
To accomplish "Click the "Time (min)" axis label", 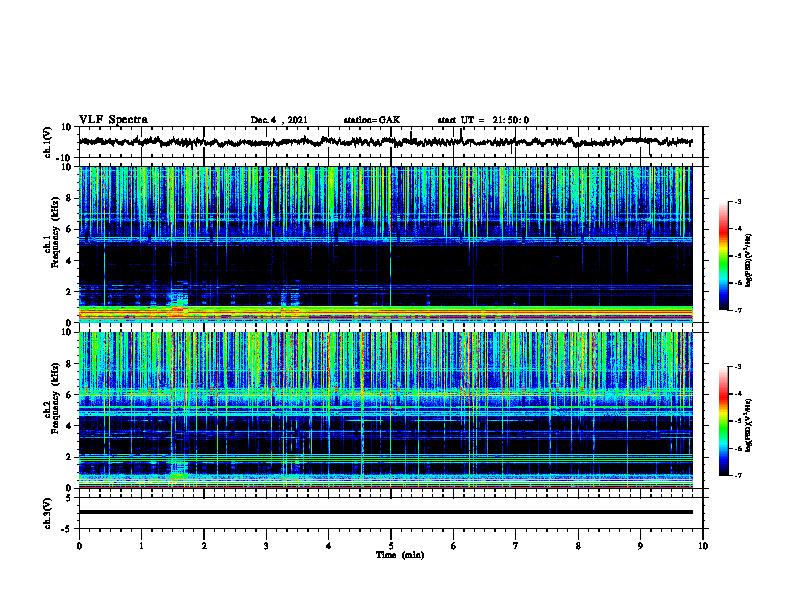I will tap(400, 555).
